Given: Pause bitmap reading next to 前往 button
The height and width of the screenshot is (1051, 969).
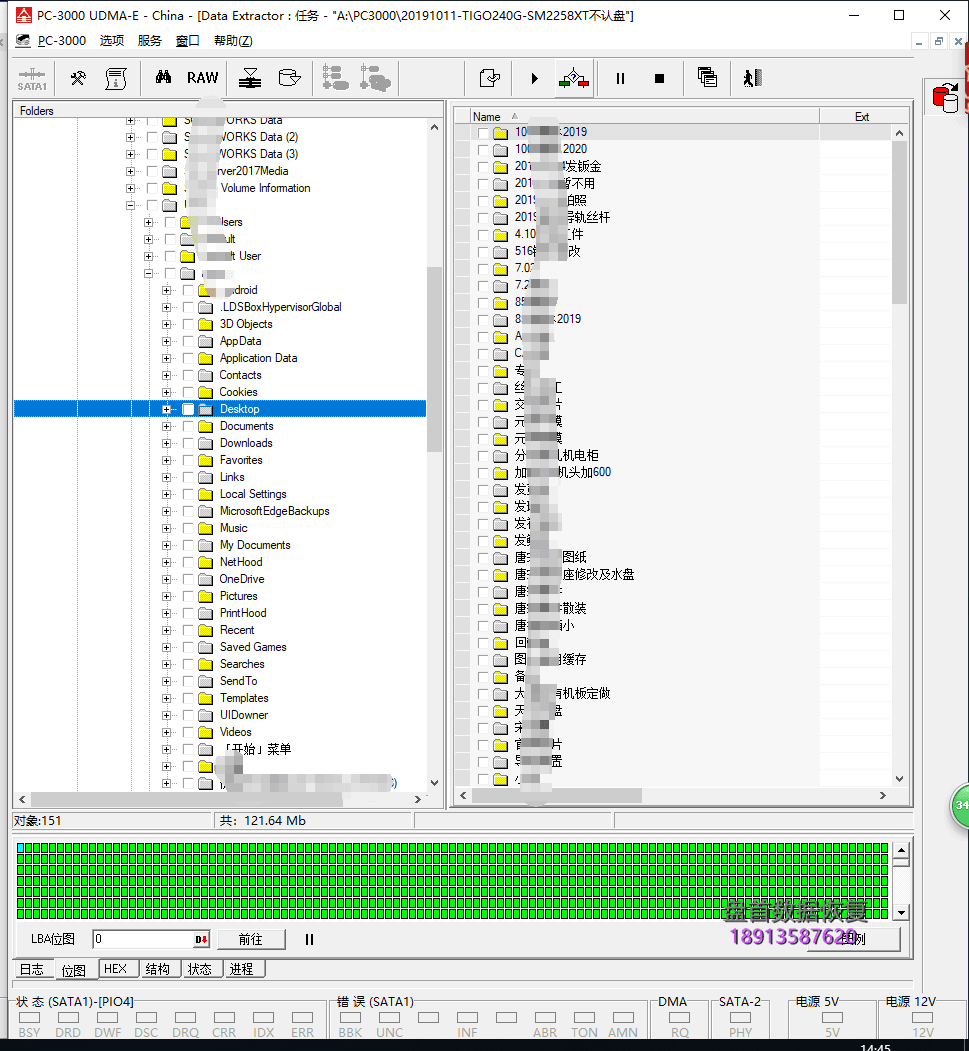Looking at the screenshot, I should point(309,939).
